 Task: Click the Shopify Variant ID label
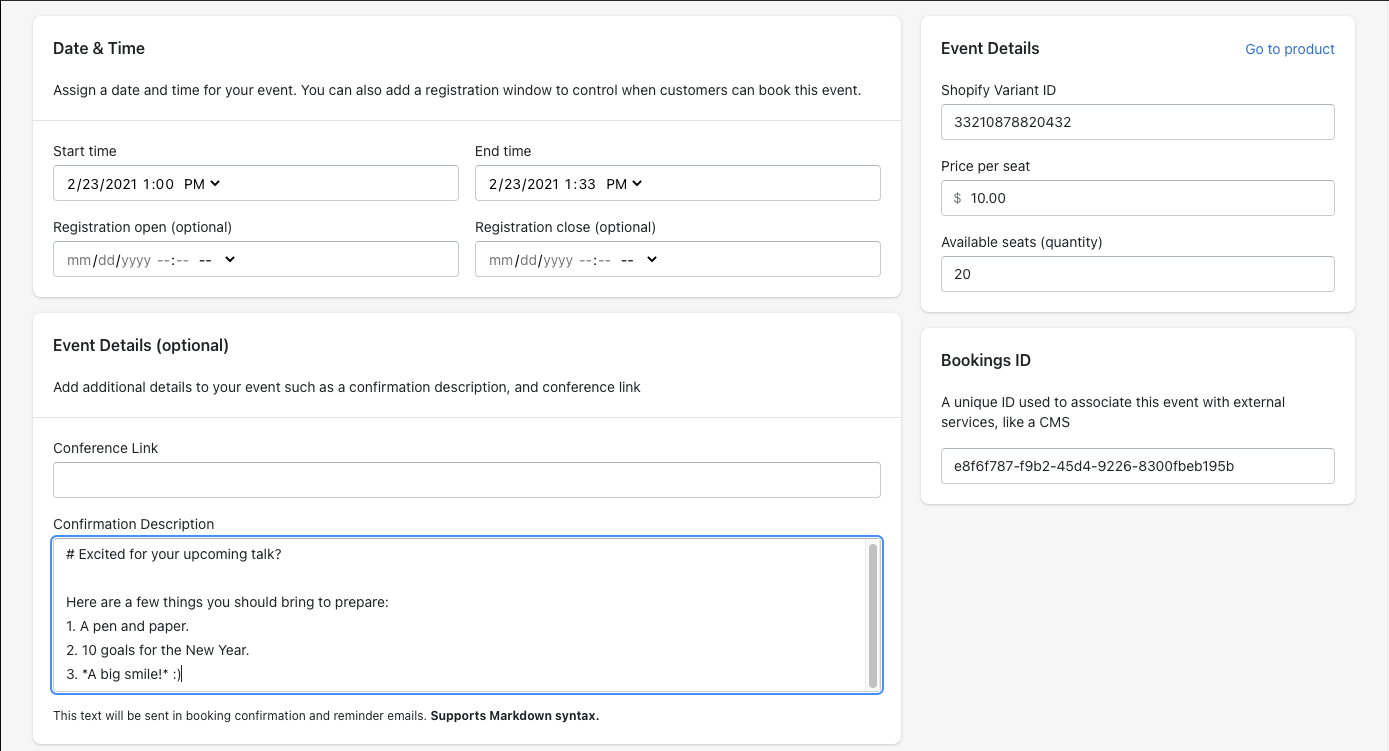[998, 90]
